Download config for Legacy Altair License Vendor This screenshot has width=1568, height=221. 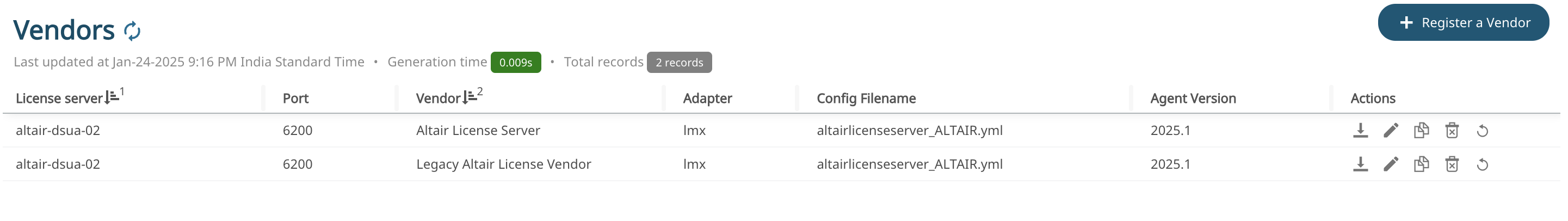pyautogui.click(x=1360, y=164)
